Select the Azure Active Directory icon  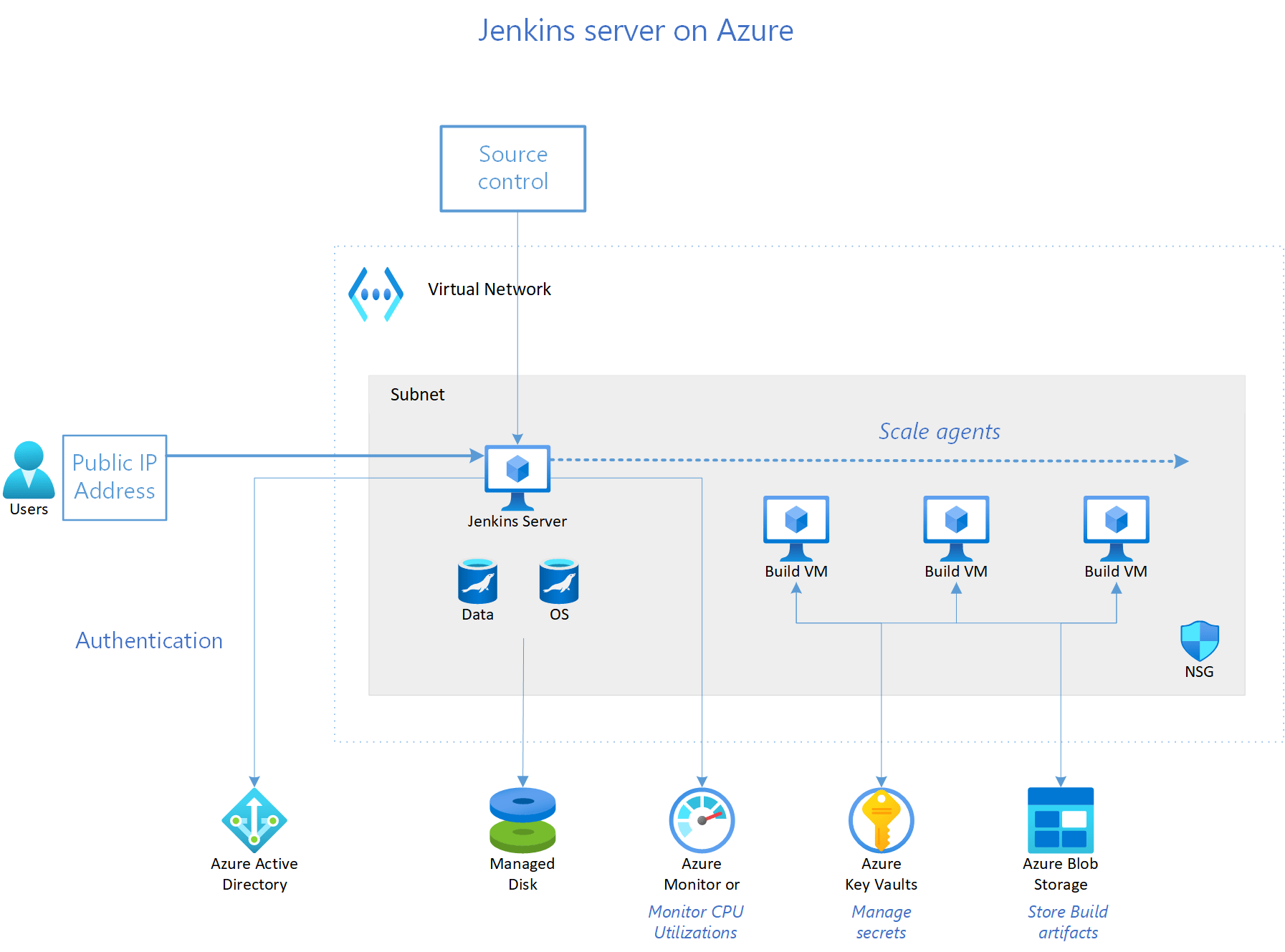coord(254,822)
